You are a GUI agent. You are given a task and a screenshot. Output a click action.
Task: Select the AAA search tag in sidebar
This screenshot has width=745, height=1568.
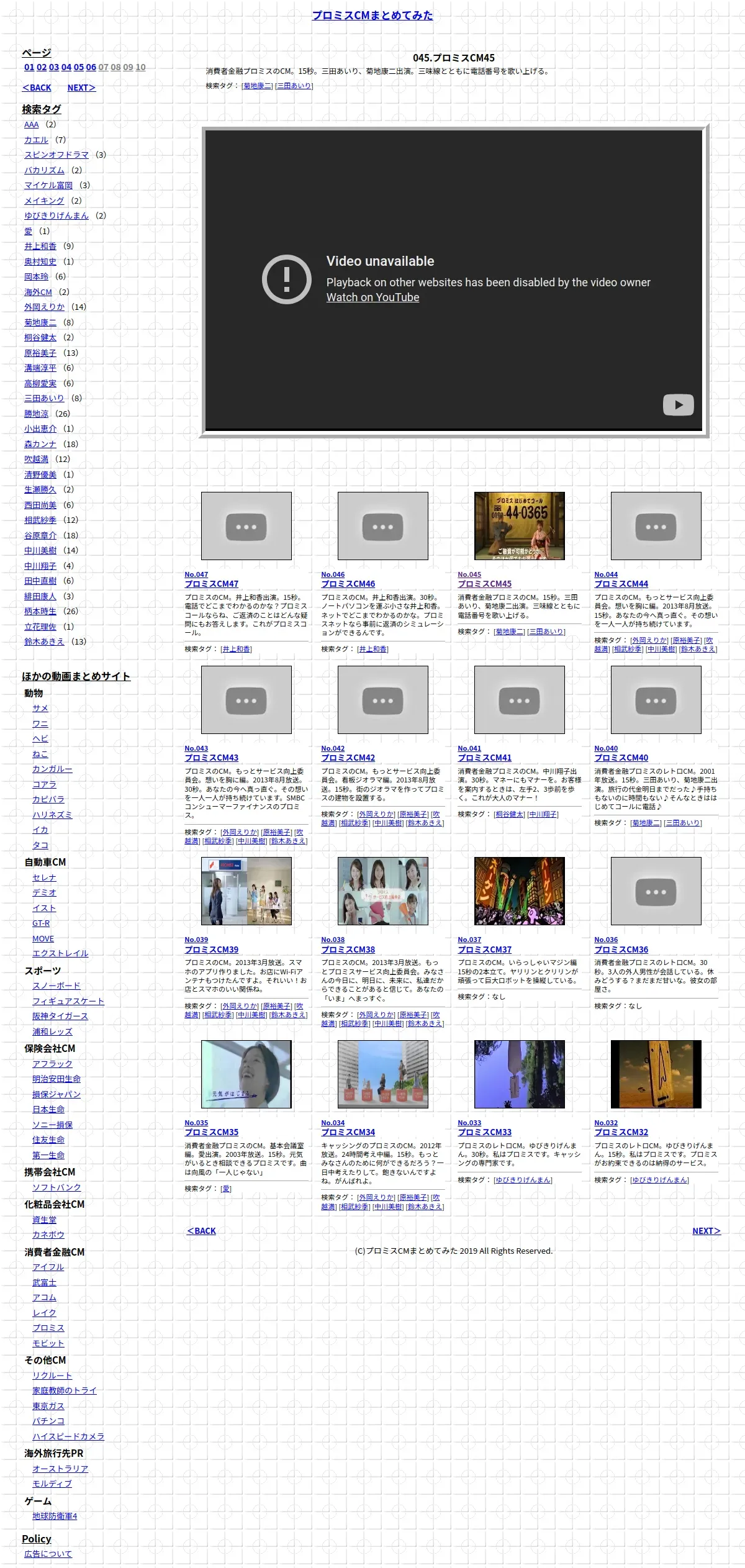[x=32, y=124]
